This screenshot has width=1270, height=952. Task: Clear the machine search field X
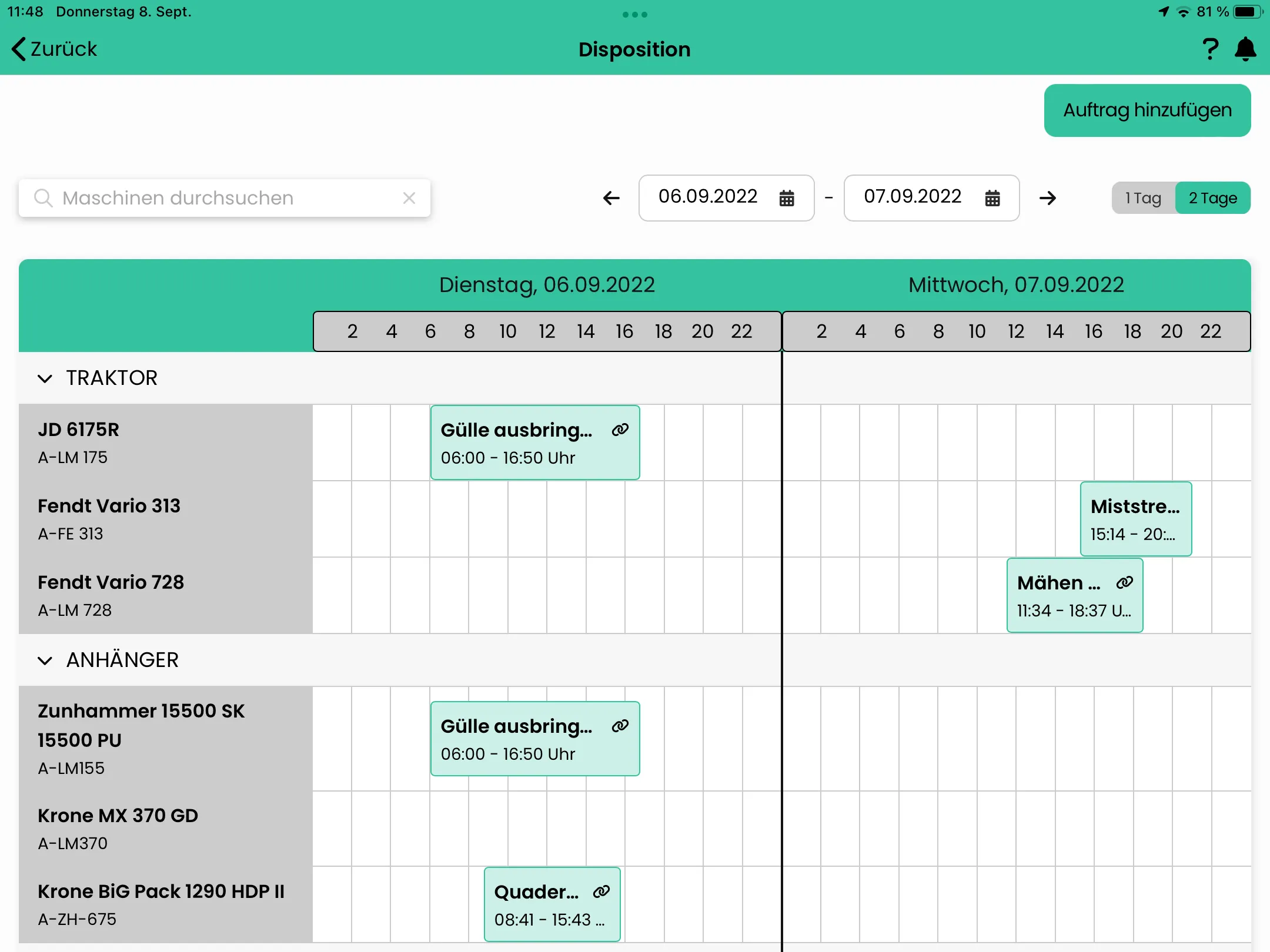coord(409,198)
